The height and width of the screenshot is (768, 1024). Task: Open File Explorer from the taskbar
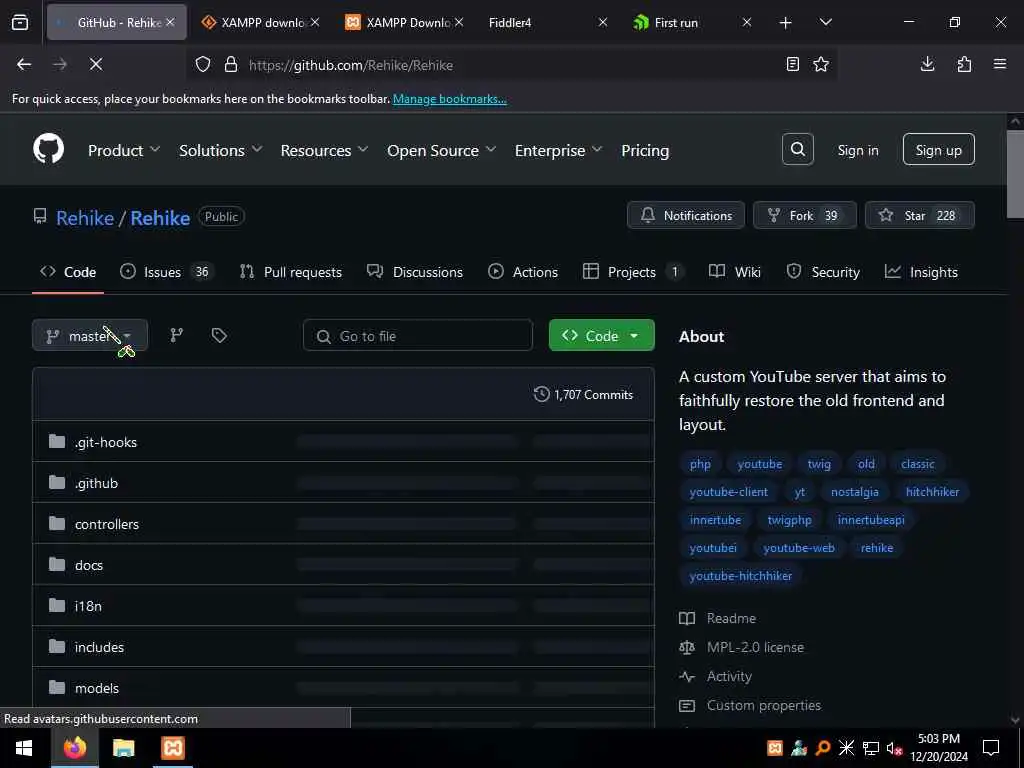tap(123, 748)
